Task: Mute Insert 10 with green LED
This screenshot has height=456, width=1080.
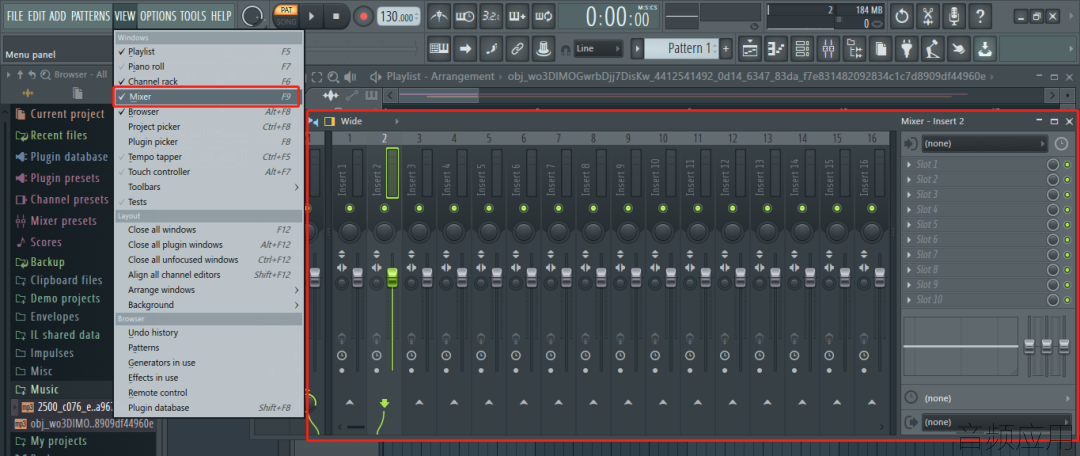Action: click(662, 208)
